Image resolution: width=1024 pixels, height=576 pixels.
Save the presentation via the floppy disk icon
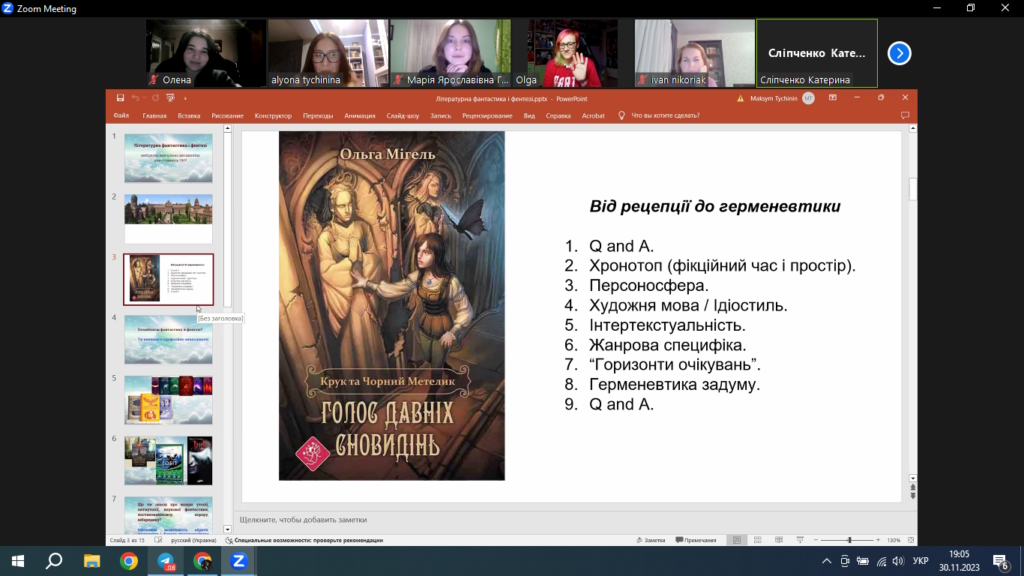[120, 98]
